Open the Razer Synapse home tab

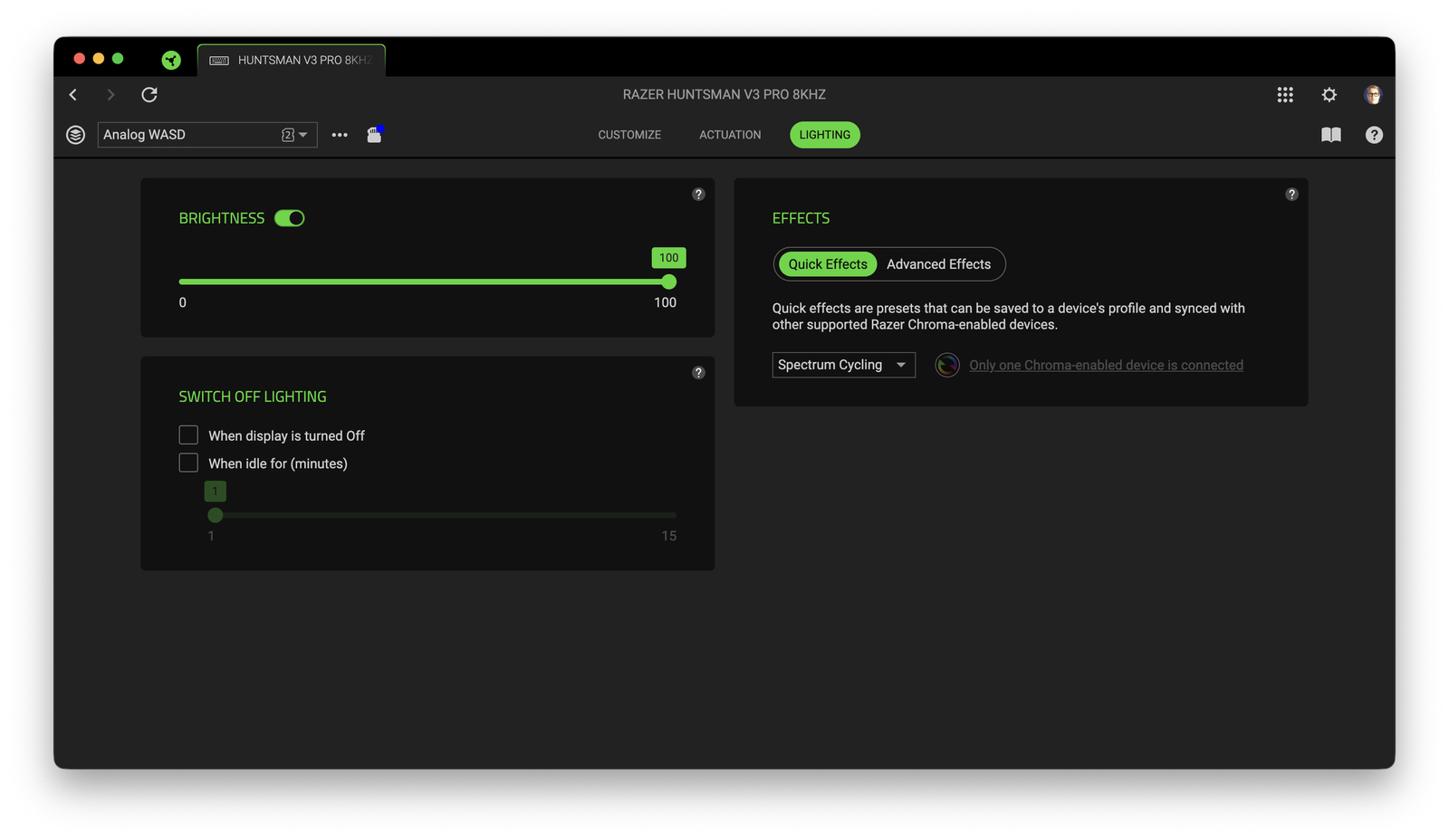pyautogui.click(x=171, y=60)
